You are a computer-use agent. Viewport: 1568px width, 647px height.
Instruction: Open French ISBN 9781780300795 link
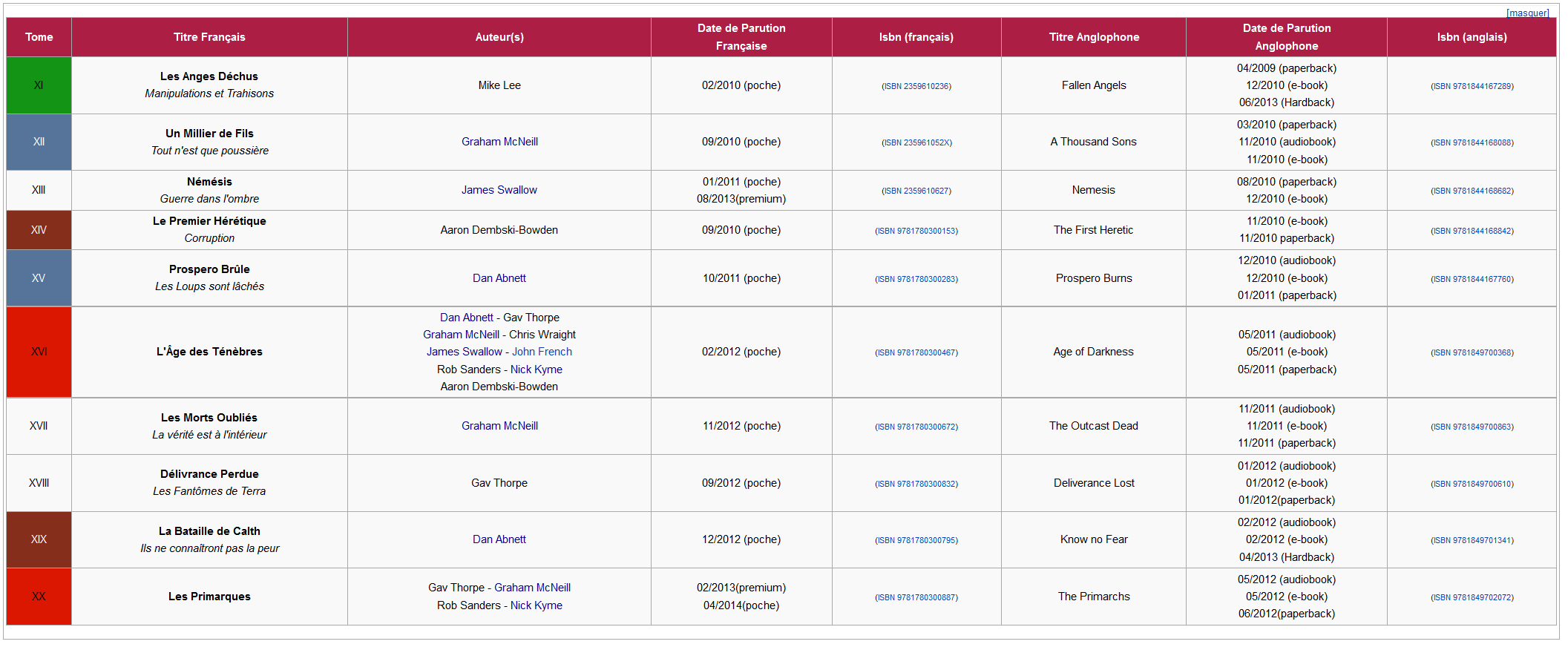916,540
